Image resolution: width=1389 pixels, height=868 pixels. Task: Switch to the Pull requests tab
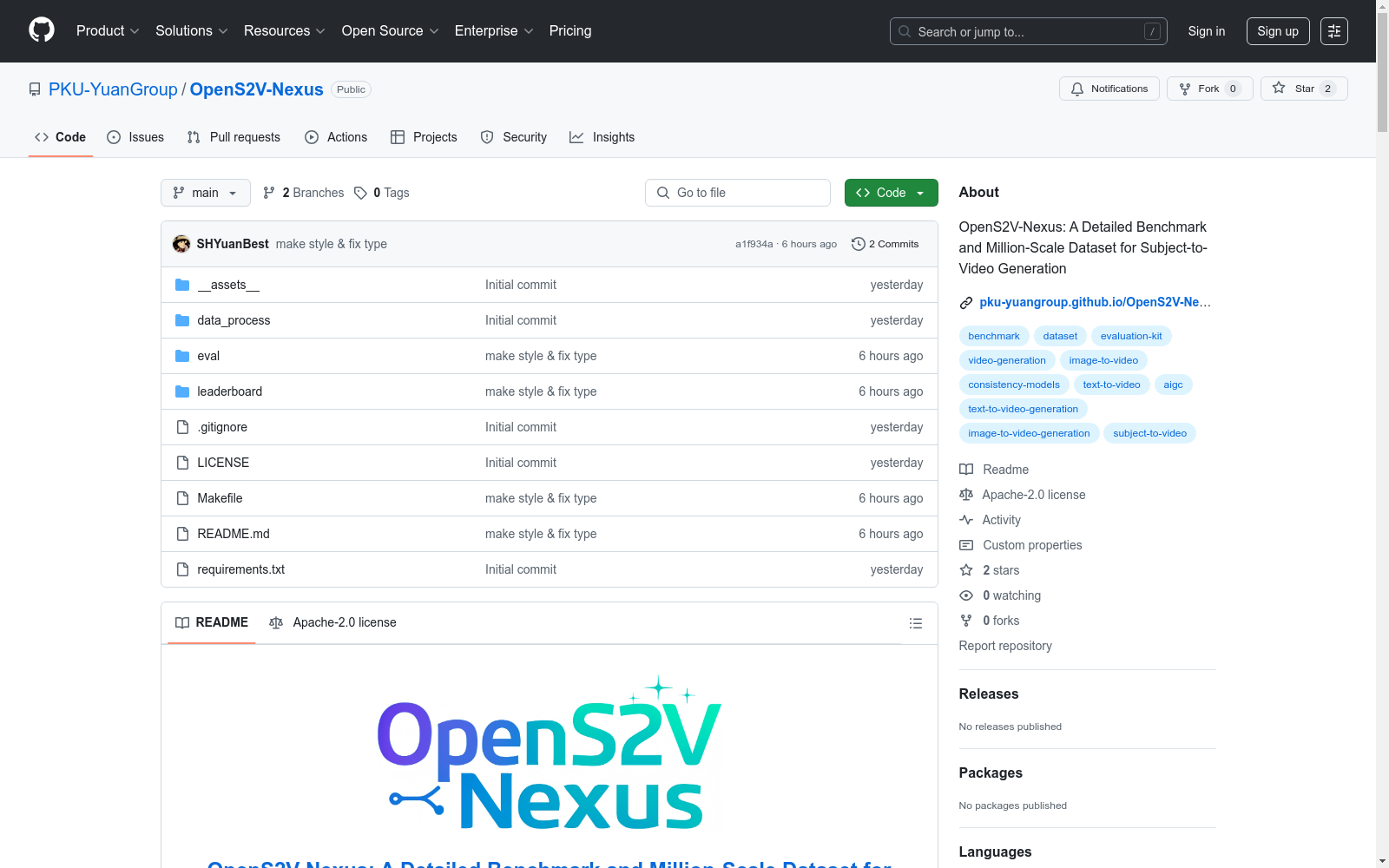click(x=234, y=137)
